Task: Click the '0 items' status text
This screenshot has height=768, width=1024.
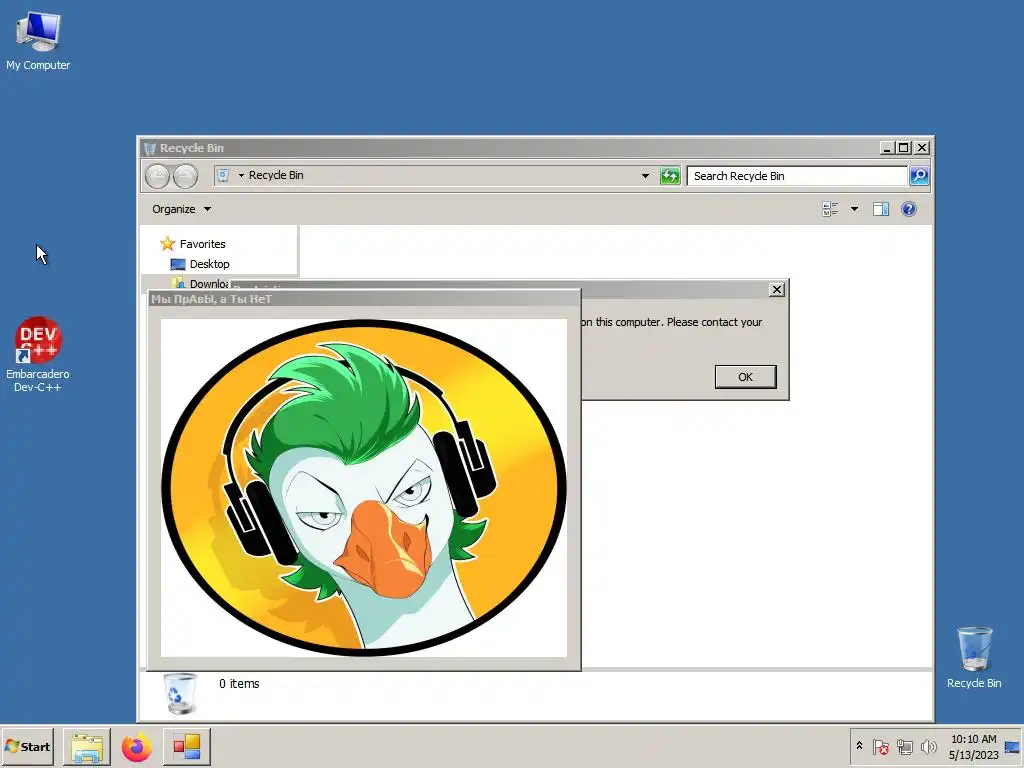Action: click(239, 683)
